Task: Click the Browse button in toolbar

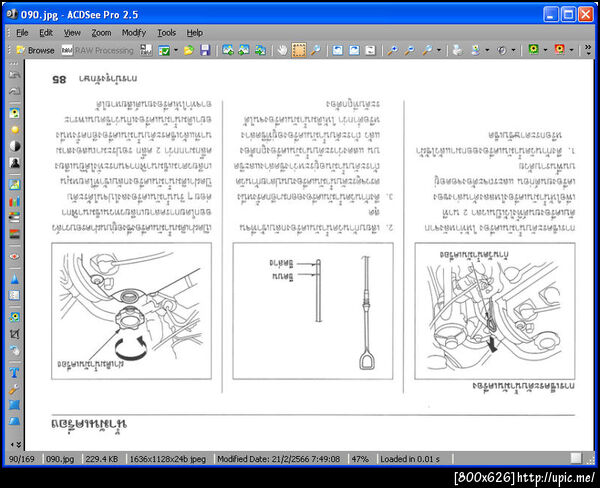Action: tap(35, 50)
